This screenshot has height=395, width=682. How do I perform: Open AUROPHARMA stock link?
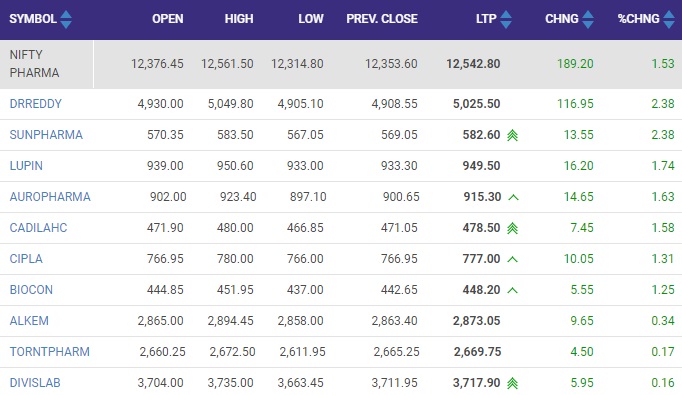50,197
